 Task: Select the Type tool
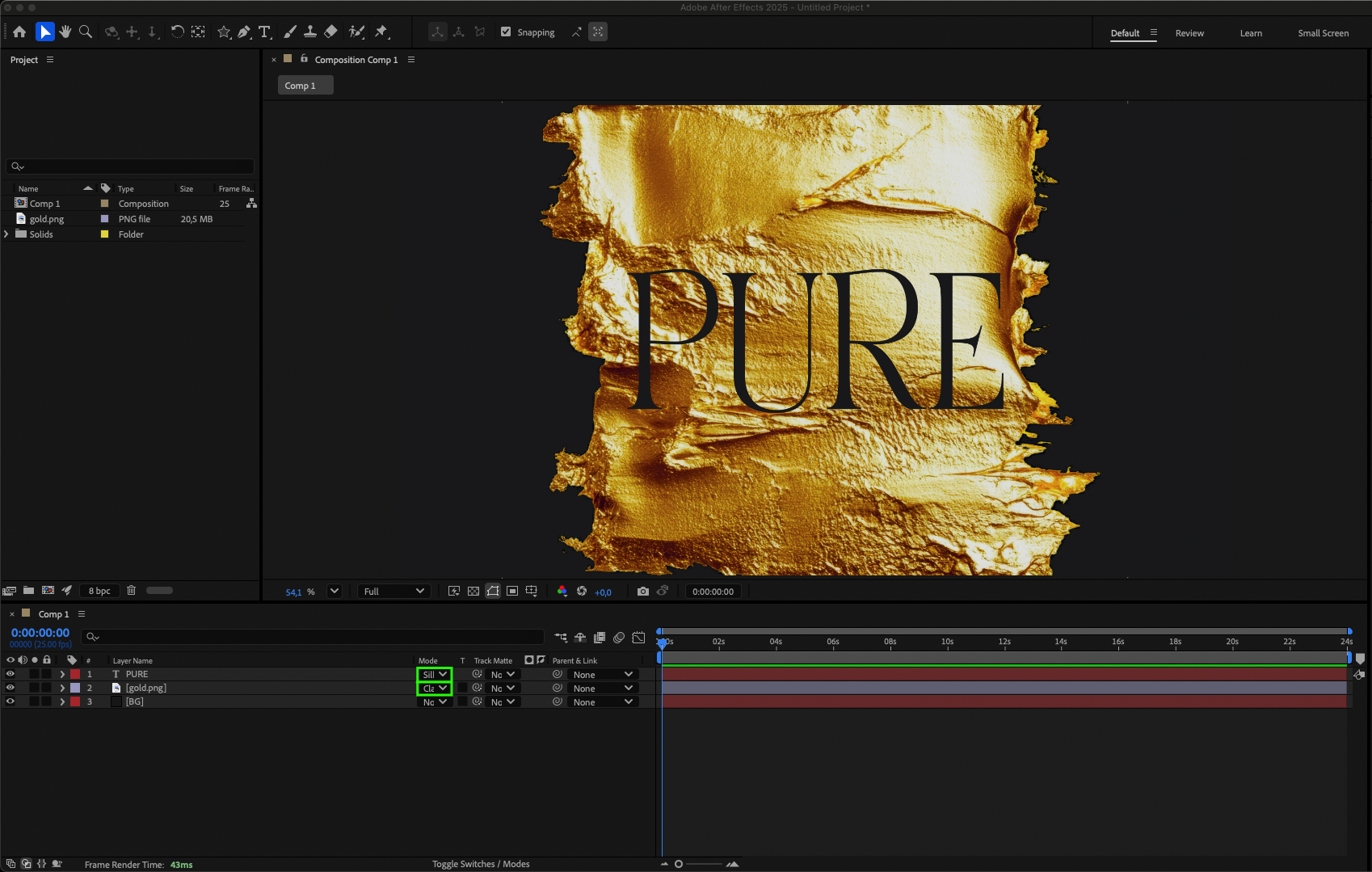264,32
